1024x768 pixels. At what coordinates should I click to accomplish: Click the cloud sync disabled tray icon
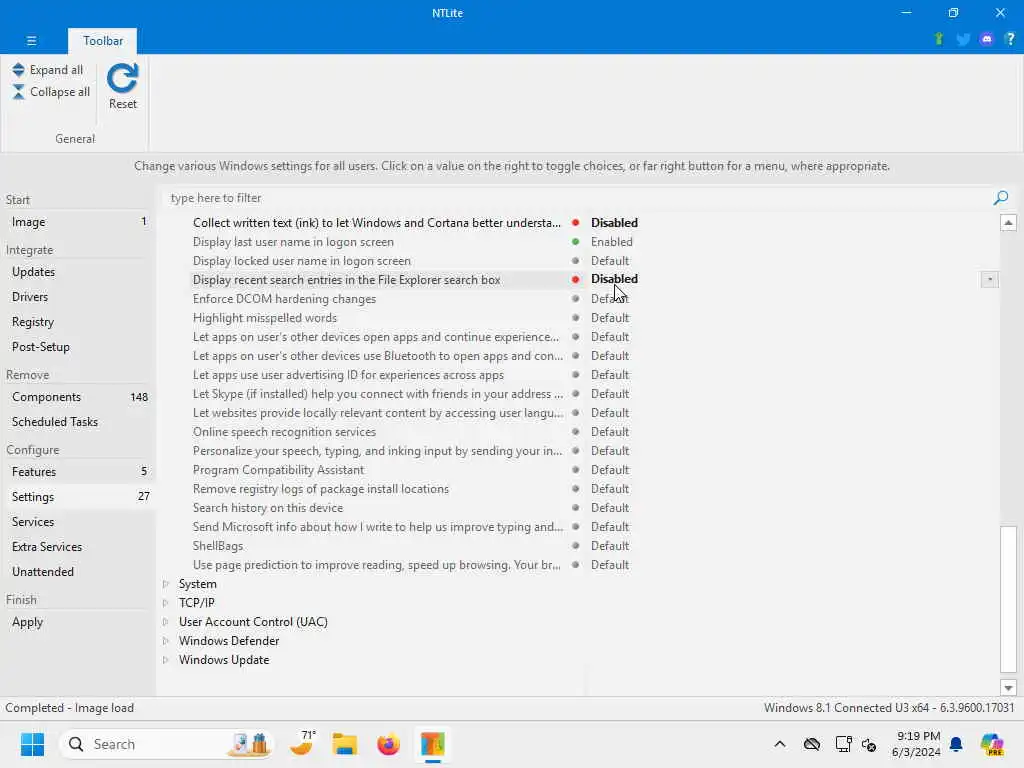tap(812, 744)
